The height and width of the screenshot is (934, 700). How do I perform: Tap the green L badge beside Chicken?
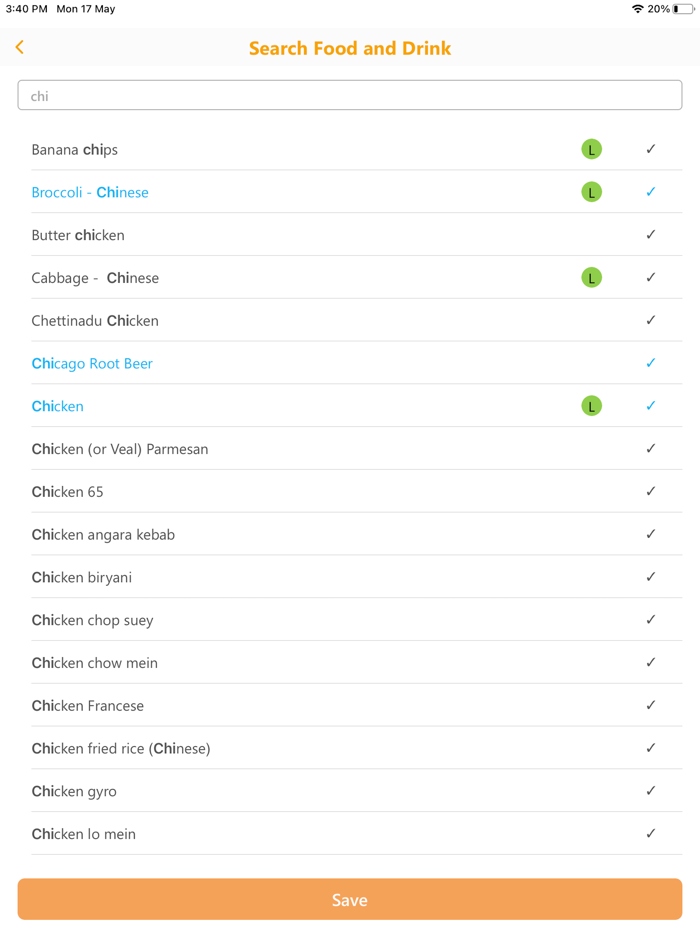click(591, 406)
